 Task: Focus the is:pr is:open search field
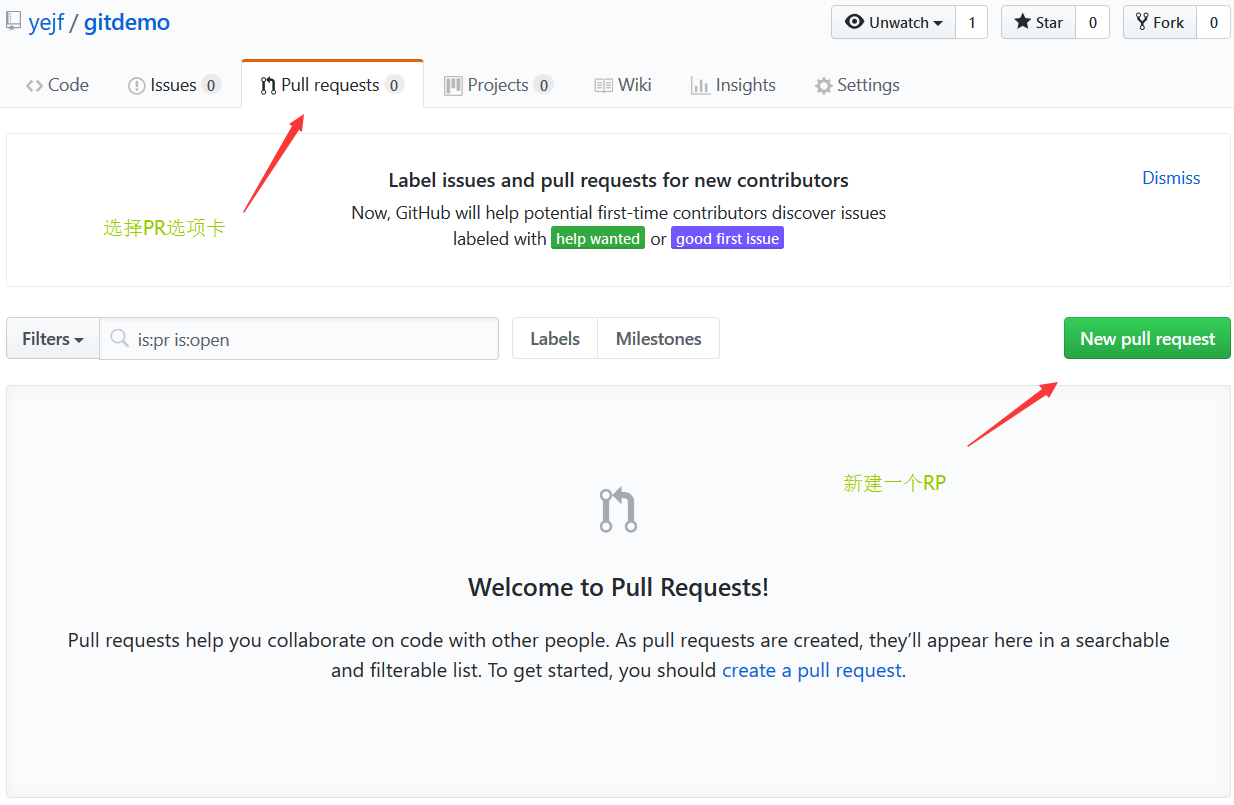tap(299, 339)
